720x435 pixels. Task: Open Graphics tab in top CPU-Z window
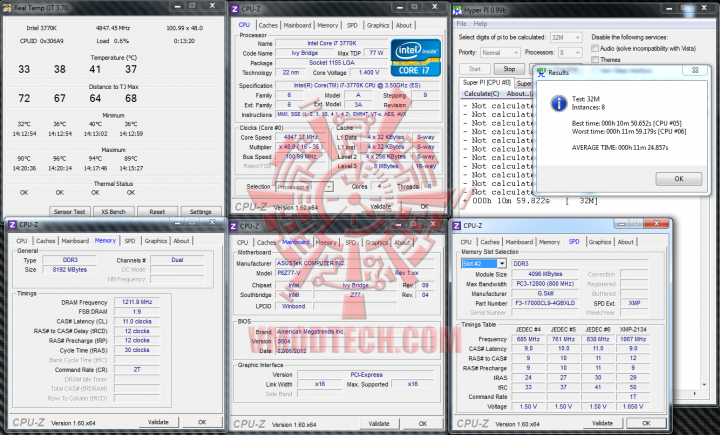click(x=378, y=26)
